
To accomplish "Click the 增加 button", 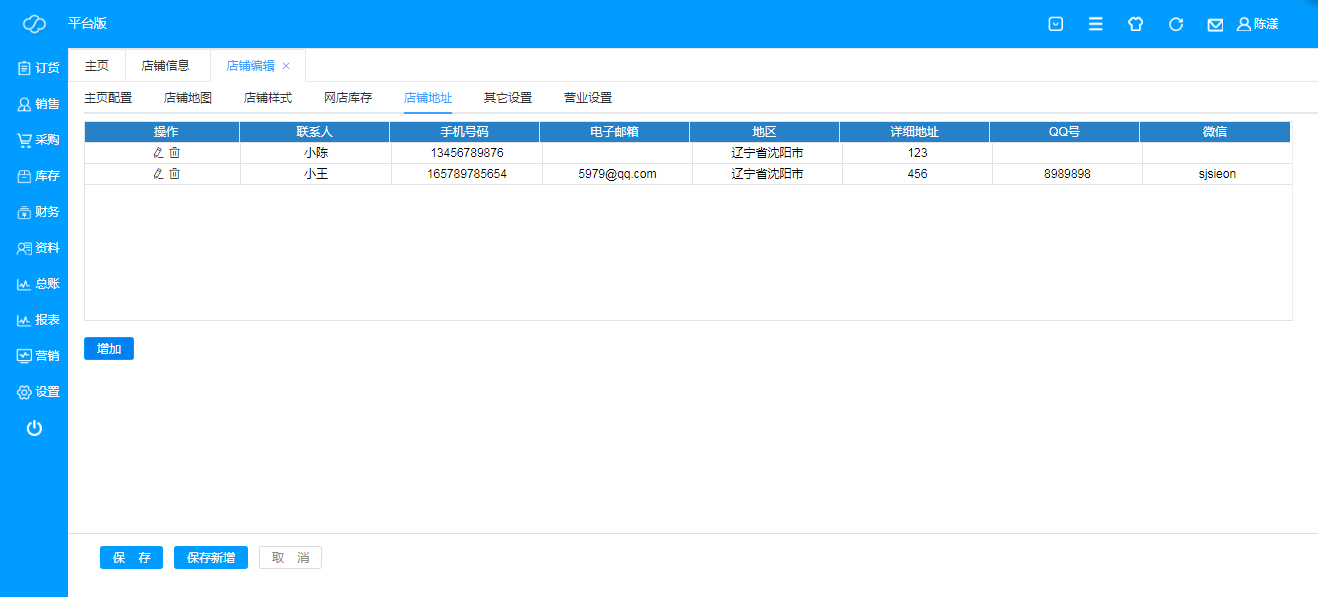I will (109, 349).
